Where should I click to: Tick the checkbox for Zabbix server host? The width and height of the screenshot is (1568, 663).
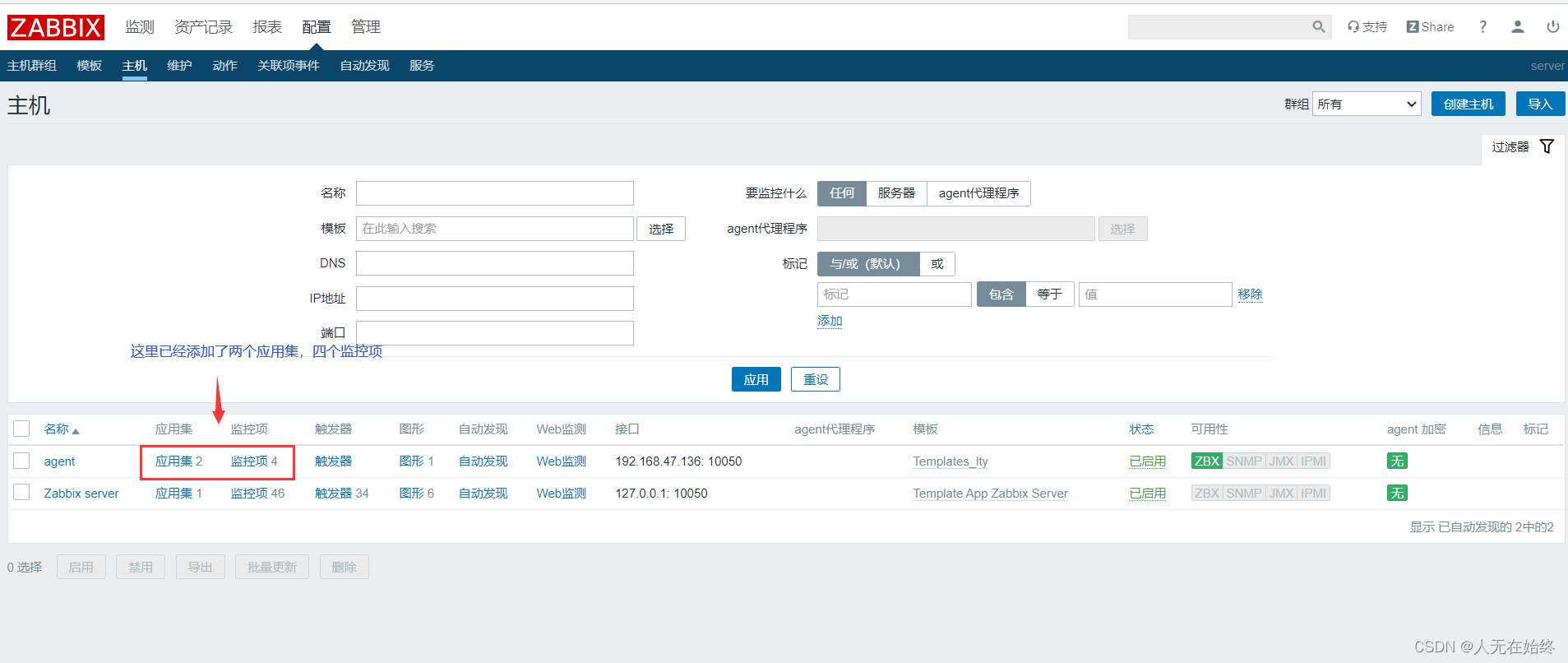(x=21, y=492)
